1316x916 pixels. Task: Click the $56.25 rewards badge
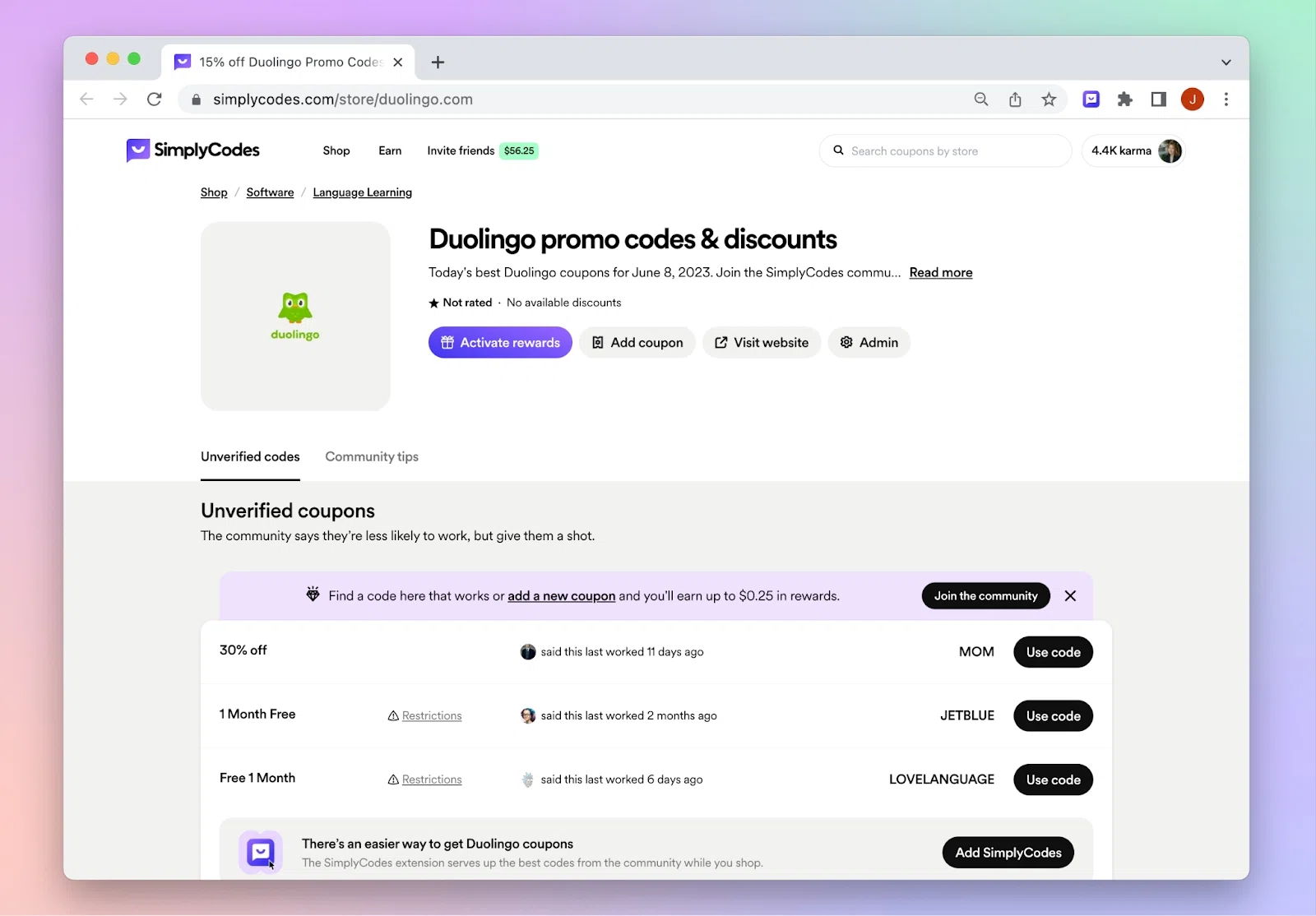(x=519, y=150)
